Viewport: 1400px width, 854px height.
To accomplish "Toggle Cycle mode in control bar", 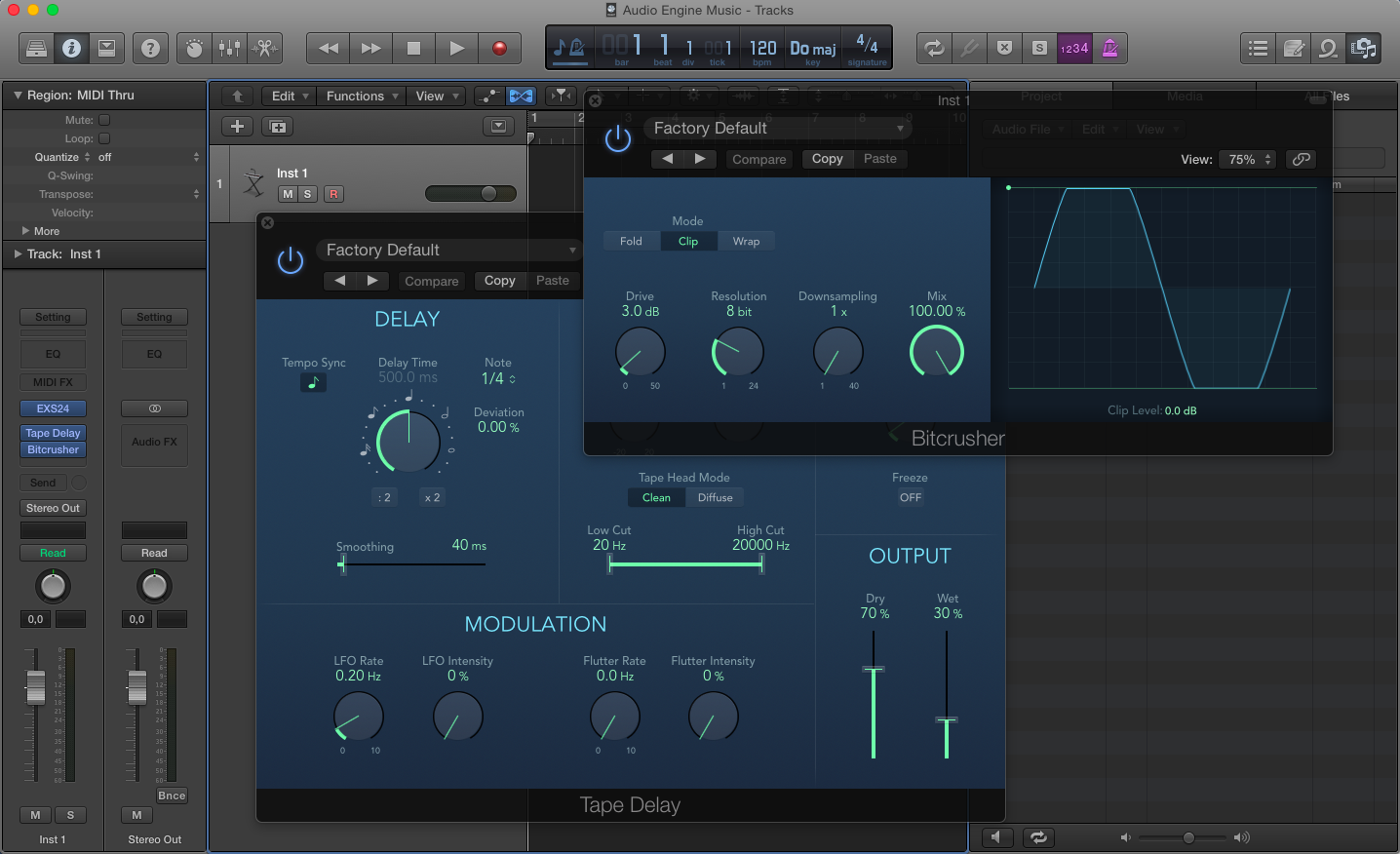I will coord(934,48).
